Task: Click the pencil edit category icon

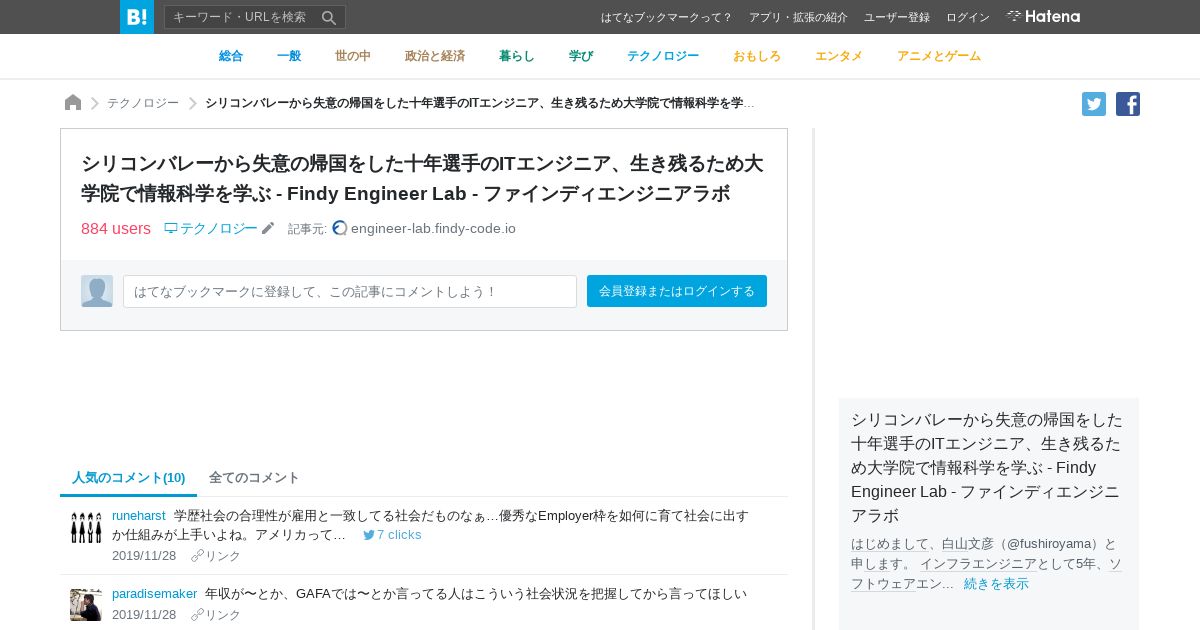Action: pyautogui.click(x=268, y=228)
